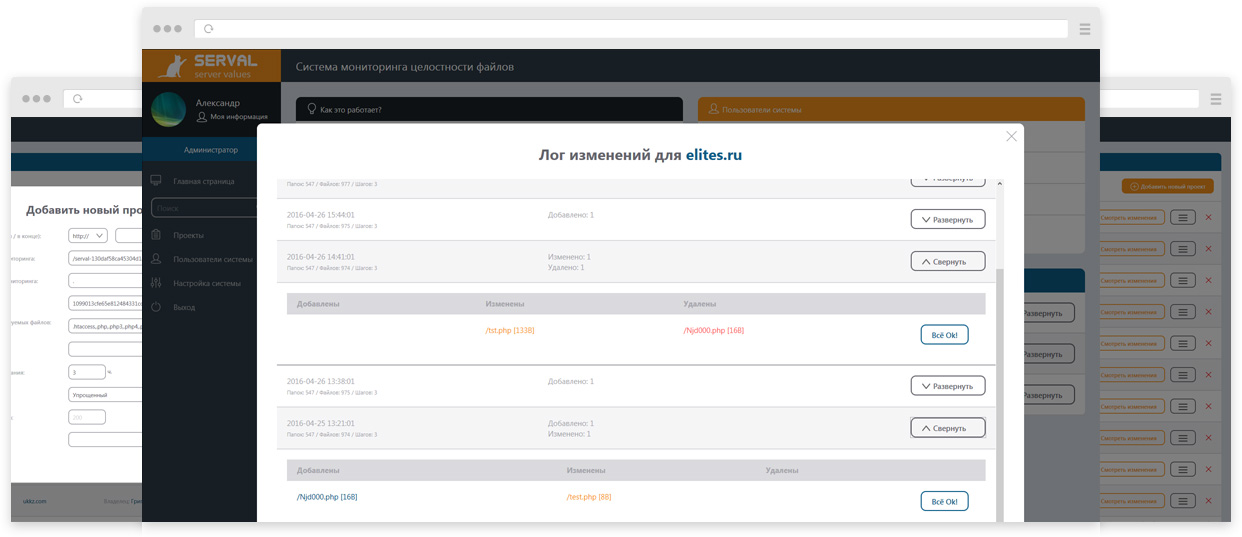Screen dimensions: 1242x537
Task: Click the lightbulb 'Как это работает?' icon
Action: (x=311, y=109)
